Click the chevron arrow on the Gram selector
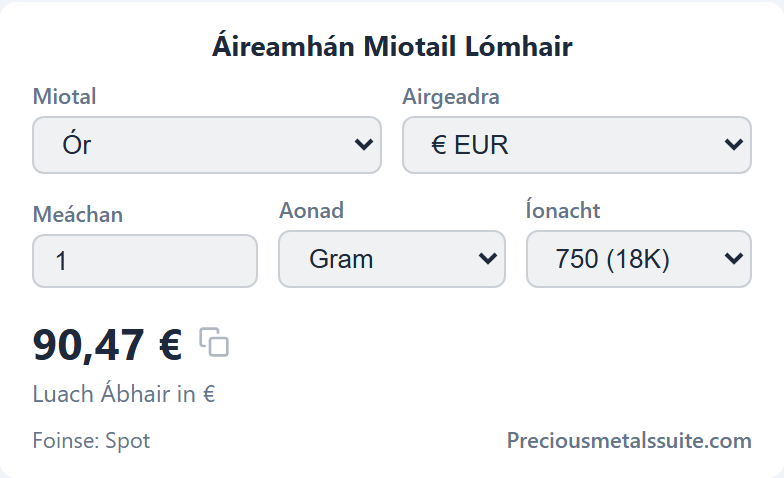This screenshot has height=478, width=784. [488, 258]
